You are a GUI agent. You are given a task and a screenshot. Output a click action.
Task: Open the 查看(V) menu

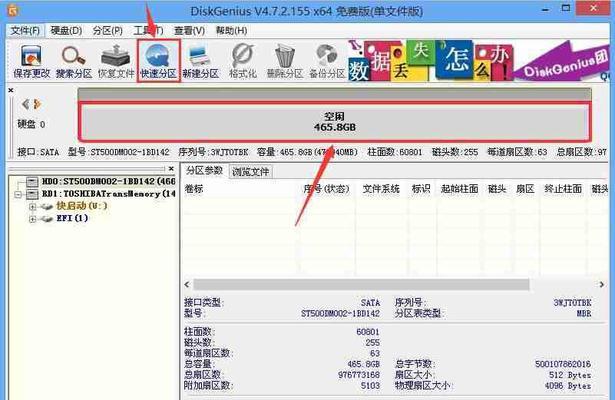189,31
